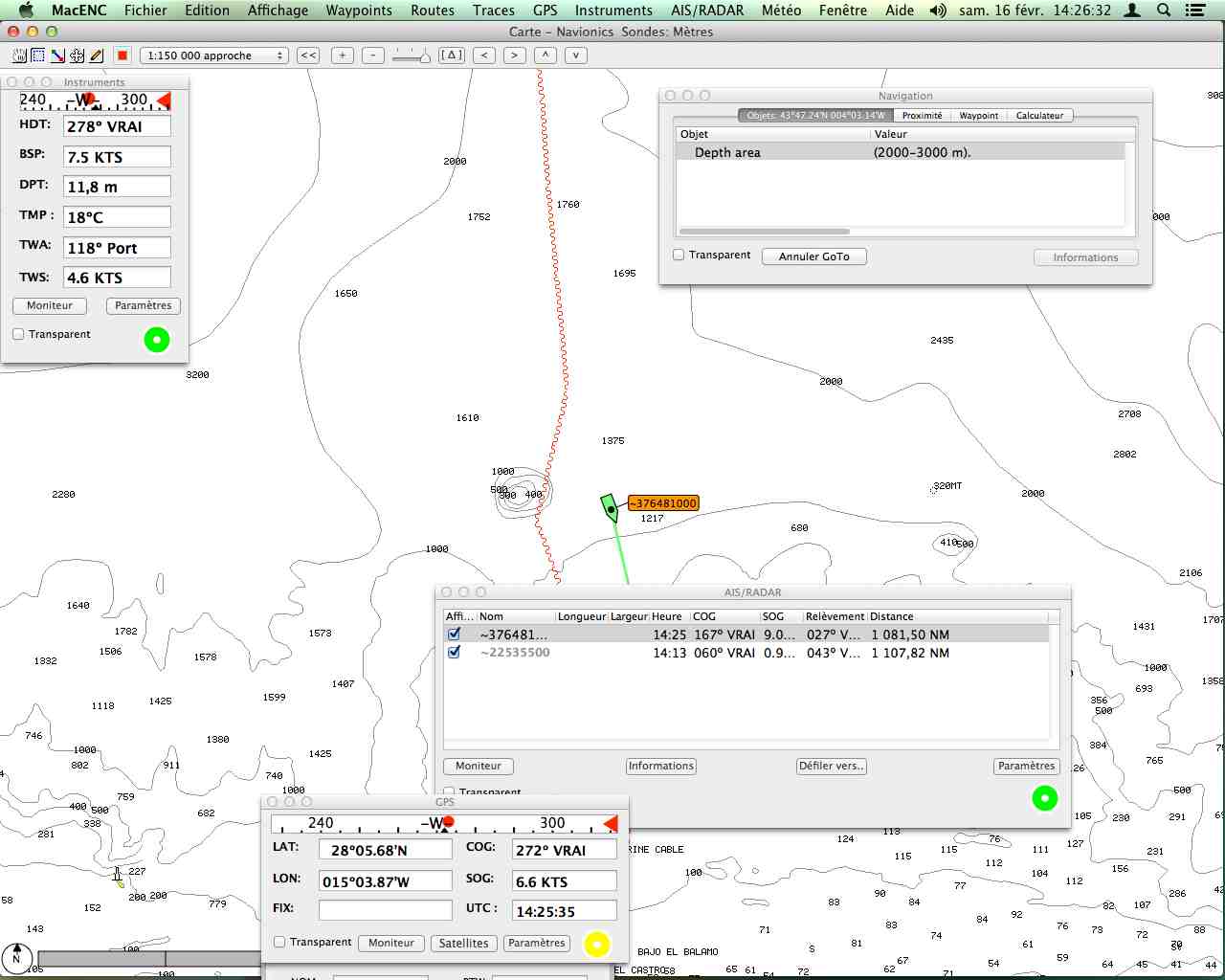Click the Satellites button

click(x=464, y=943)
